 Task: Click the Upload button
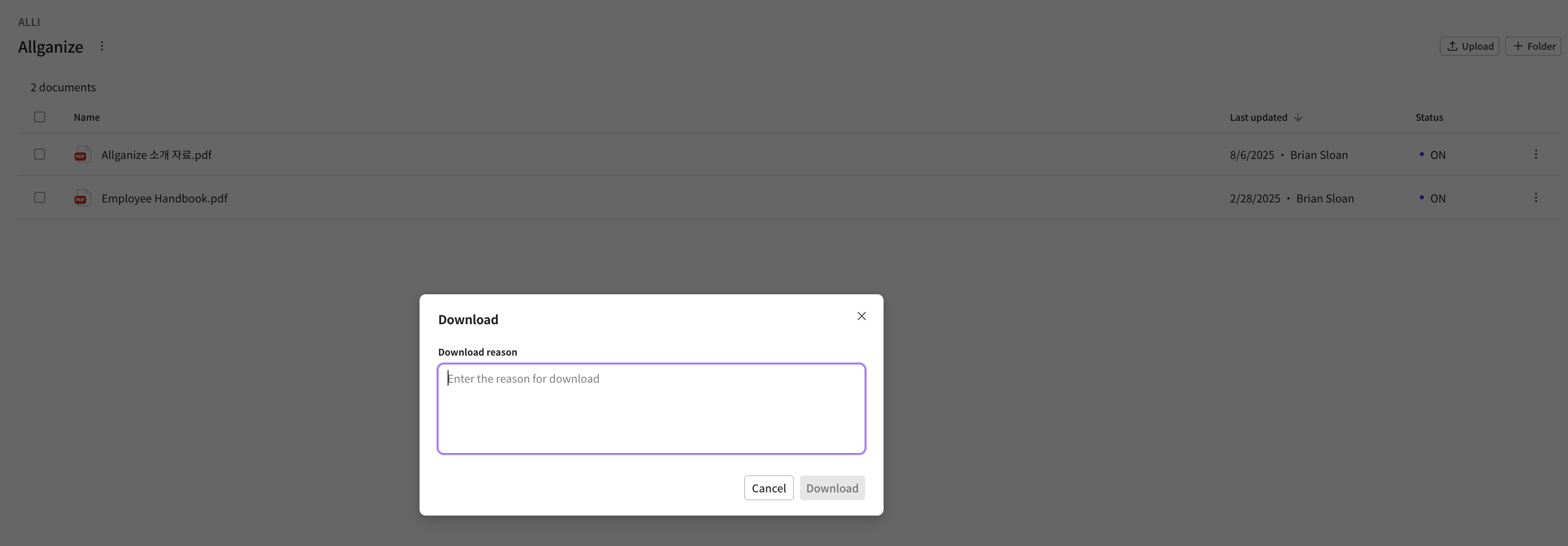click(1469, 46)
